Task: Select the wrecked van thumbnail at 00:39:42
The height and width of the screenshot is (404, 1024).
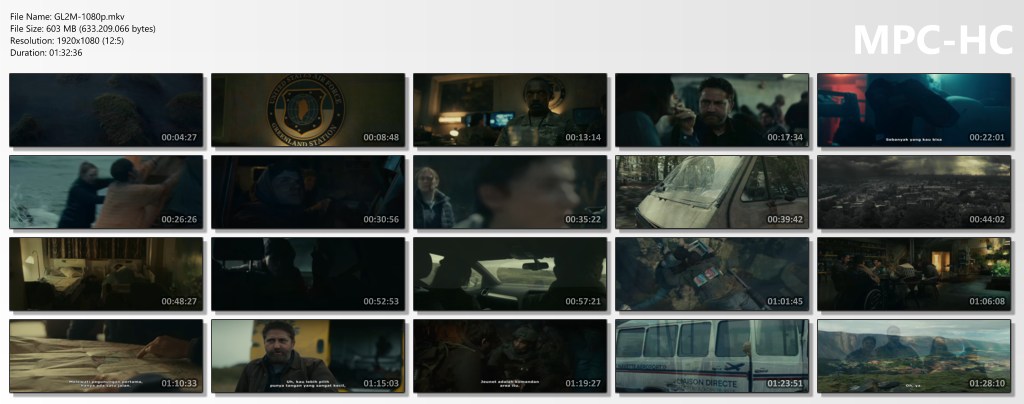Action: [x=712, y=192]
